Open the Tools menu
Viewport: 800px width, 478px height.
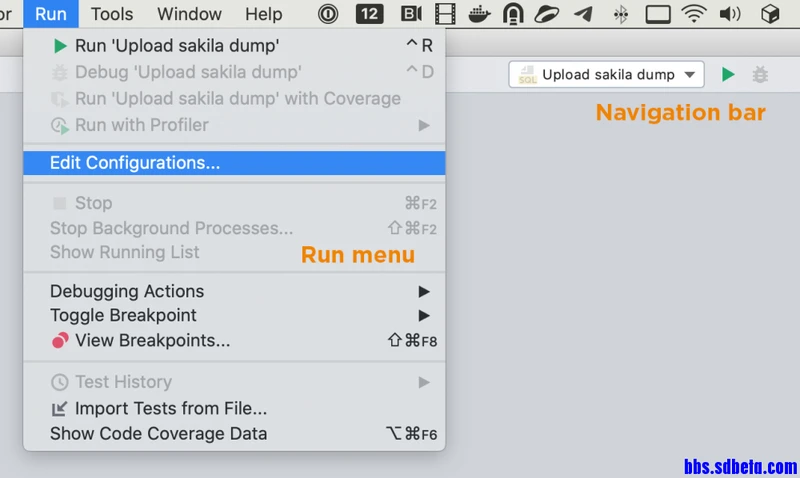(x=112, y=14)
